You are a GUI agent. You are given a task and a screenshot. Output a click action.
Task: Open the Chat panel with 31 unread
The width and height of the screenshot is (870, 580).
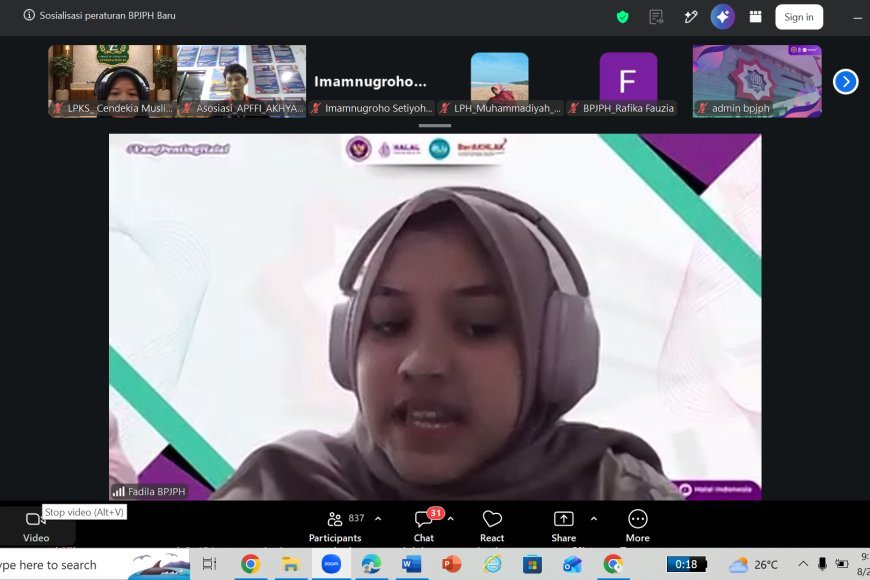pyautogui.click(x=424, y=527)
